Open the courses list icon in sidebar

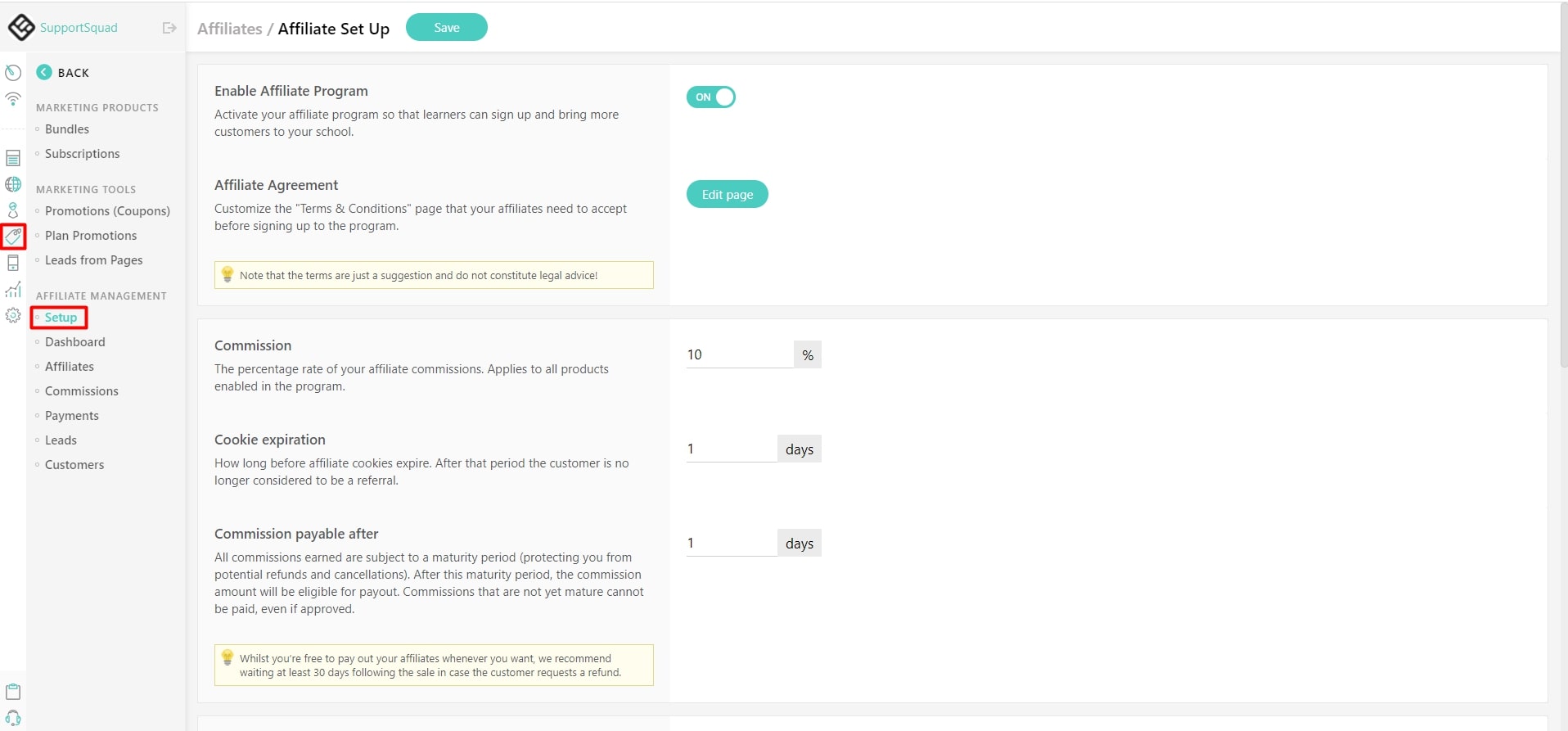[x=13, y=158]
